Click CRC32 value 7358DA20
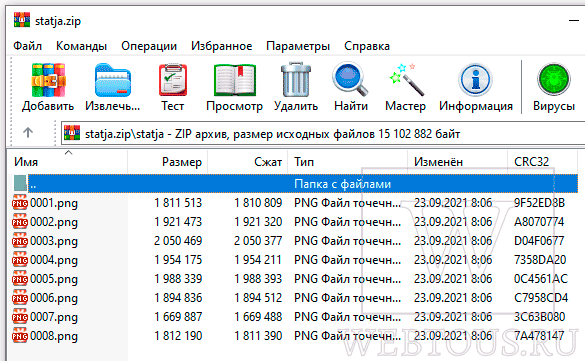Viewport: 585px width, 361px height. [x=540, y=260]
